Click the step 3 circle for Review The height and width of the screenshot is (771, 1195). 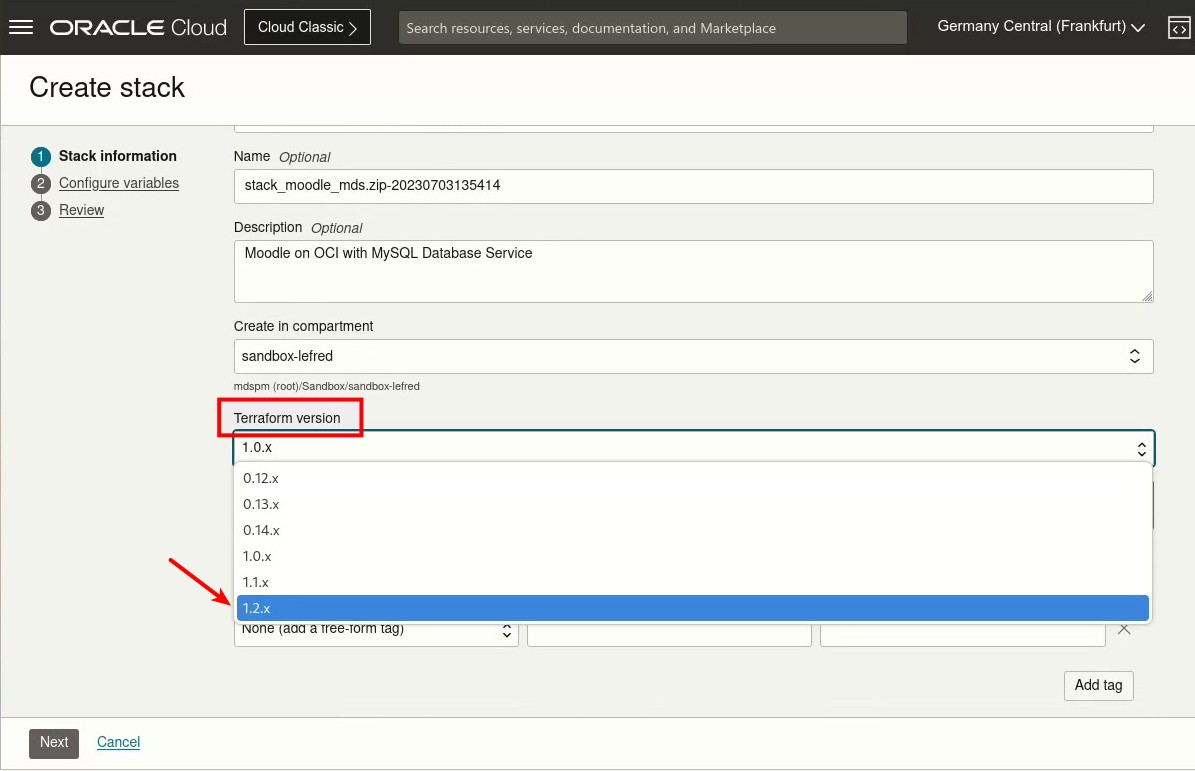coord(41,210)
